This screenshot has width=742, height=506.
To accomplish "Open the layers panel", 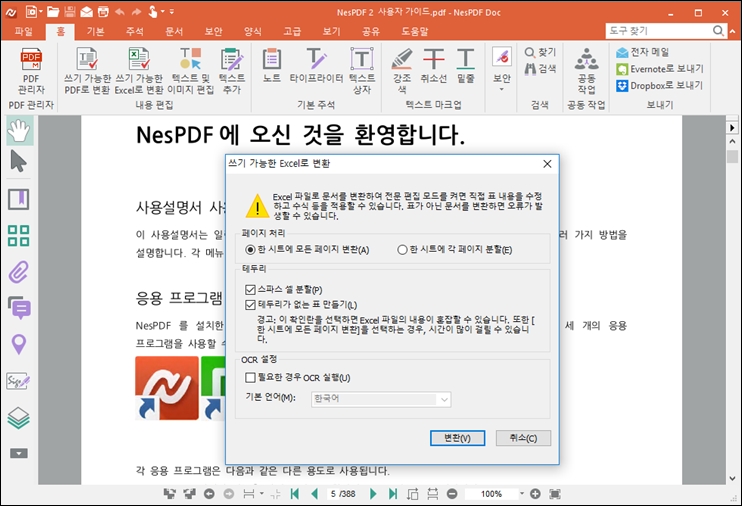I will coord(19,417).
